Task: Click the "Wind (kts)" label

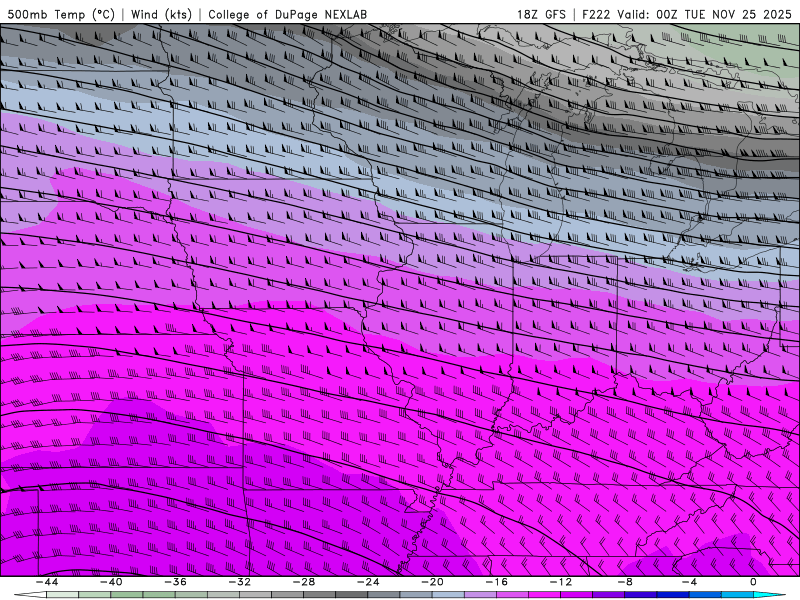Action: (x=161, y=14)
